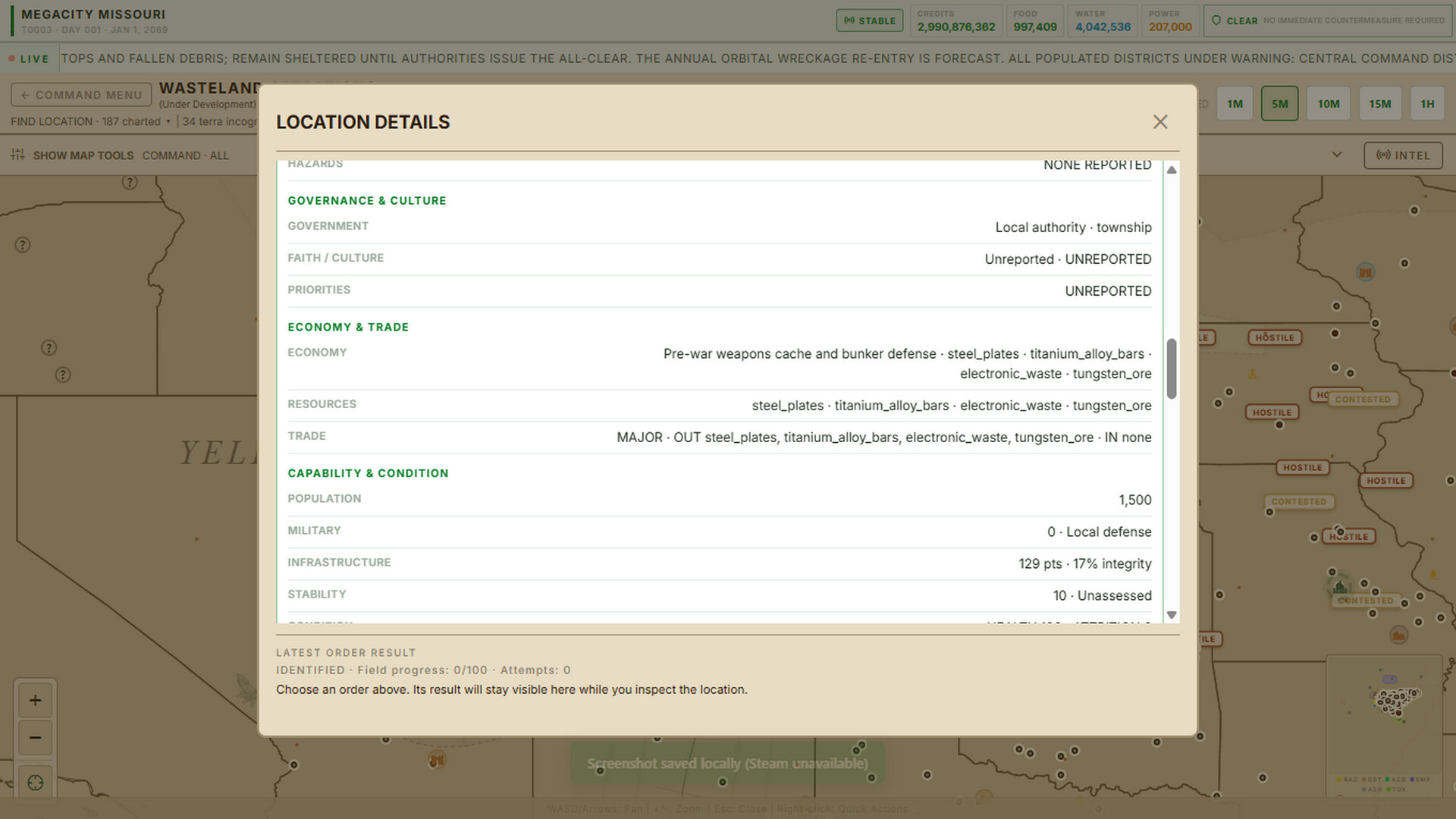Click the scroll up arrow in details panel

1172,170
